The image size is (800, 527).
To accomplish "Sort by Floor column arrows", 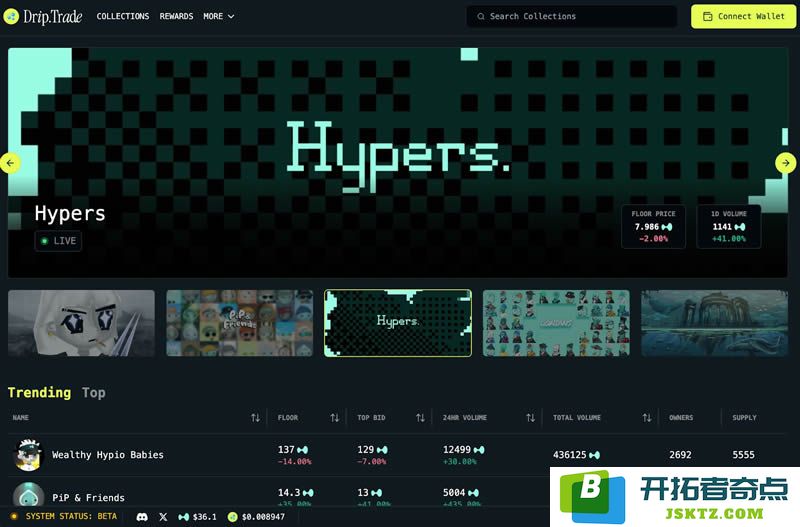I will tap(335, 418).
